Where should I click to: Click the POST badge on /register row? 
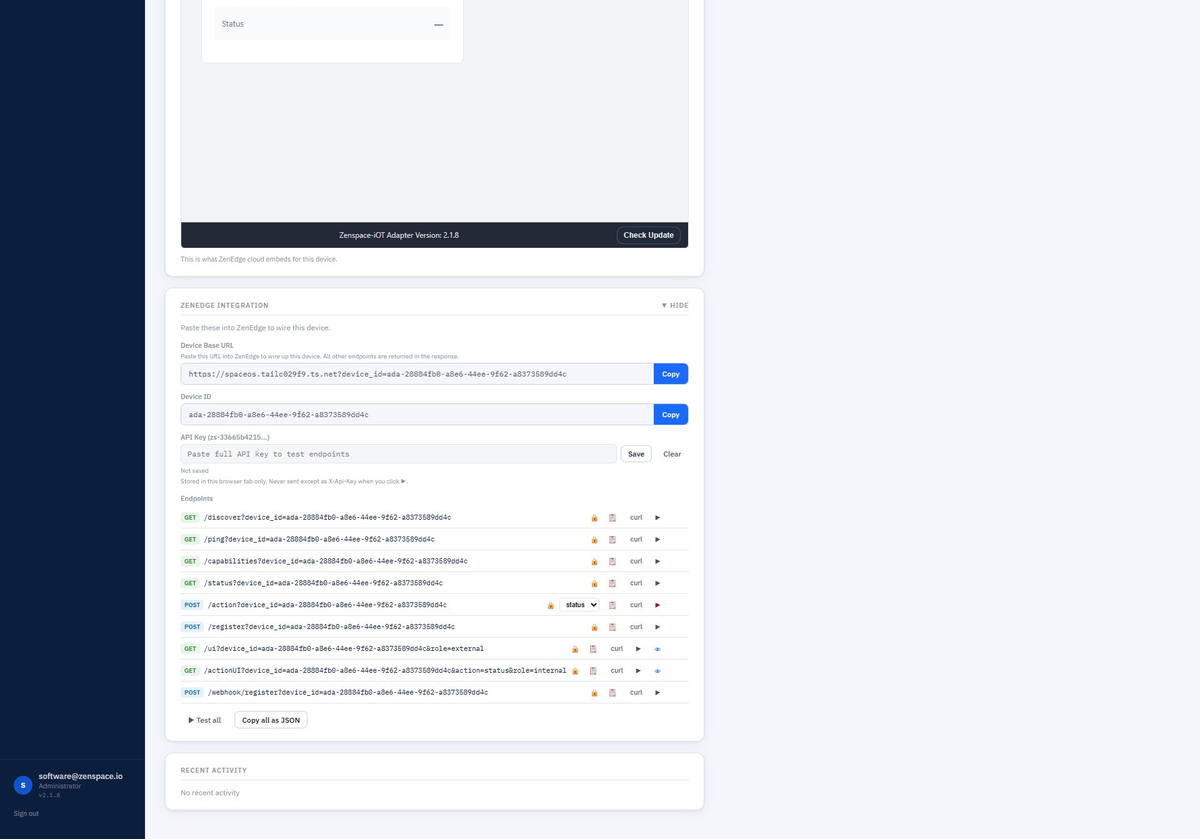192,627
